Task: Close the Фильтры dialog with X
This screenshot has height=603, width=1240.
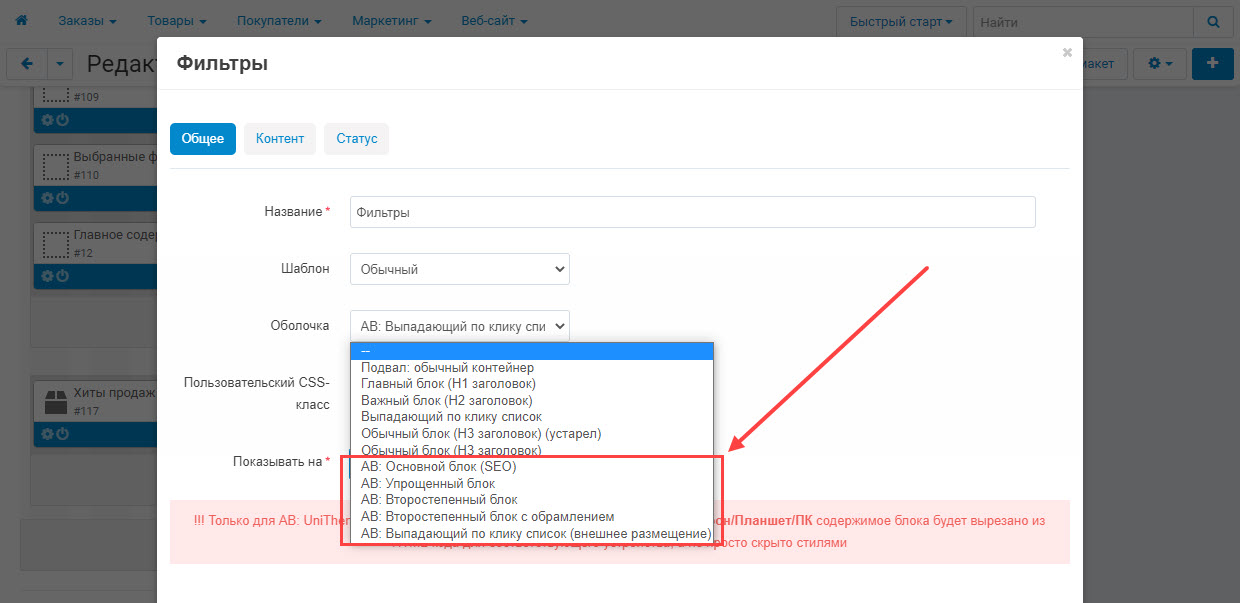Action: point(1067,52)
